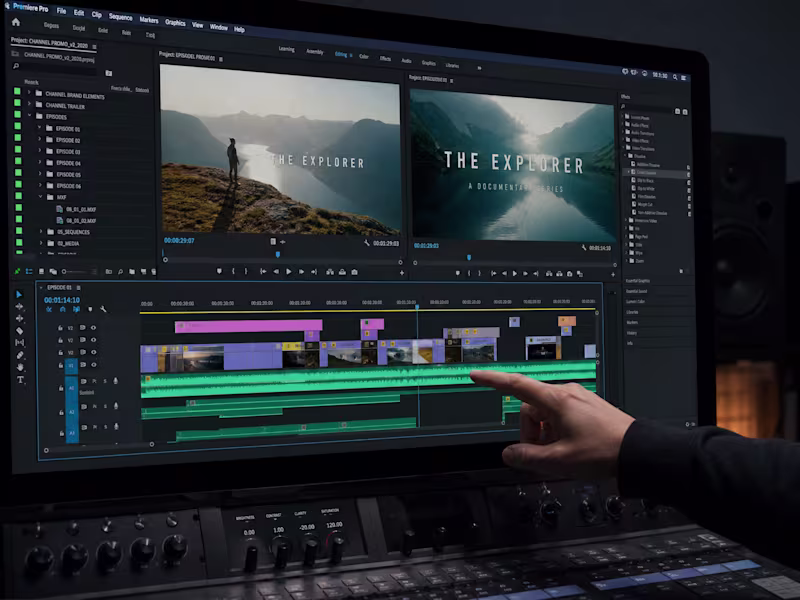Solo audio track A1
This screenshot has height=600, width=800.
coord(105,381)
